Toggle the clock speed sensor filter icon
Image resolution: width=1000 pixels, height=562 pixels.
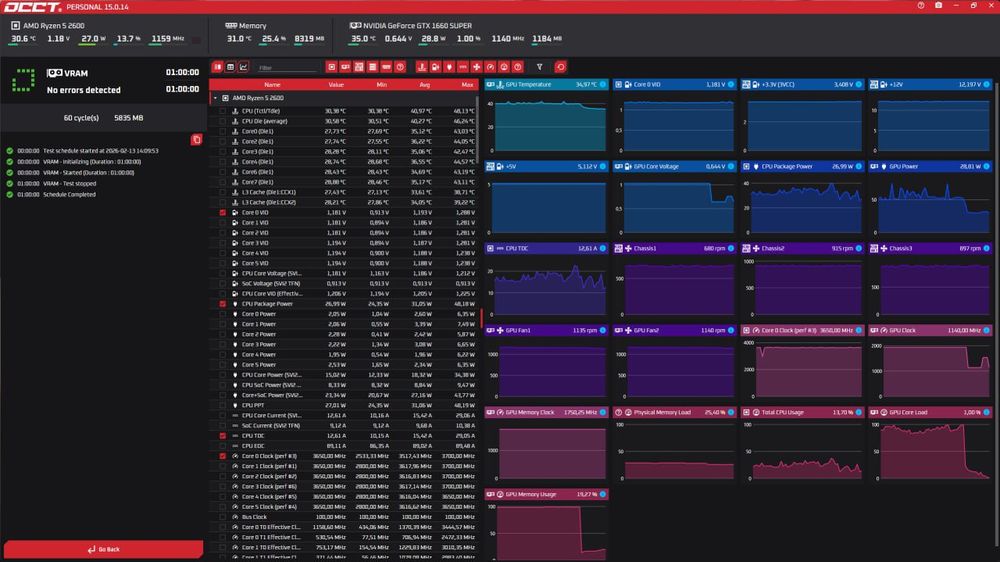[x=490, y=67]
